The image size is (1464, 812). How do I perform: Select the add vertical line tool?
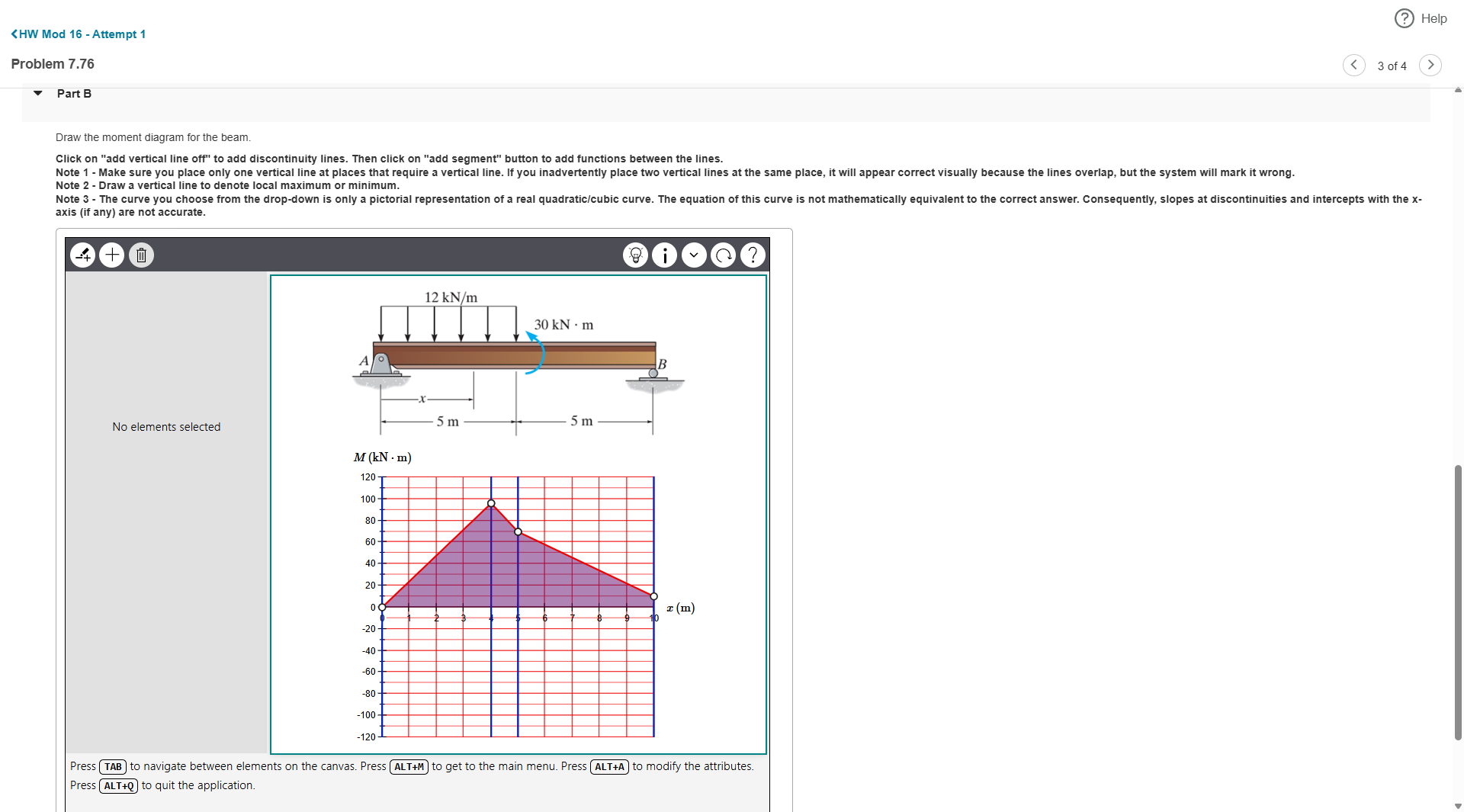pos(82,255)
